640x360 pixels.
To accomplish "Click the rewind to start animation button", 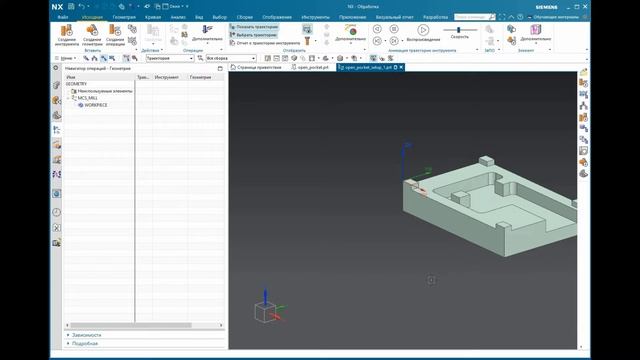I will (377, 41).
